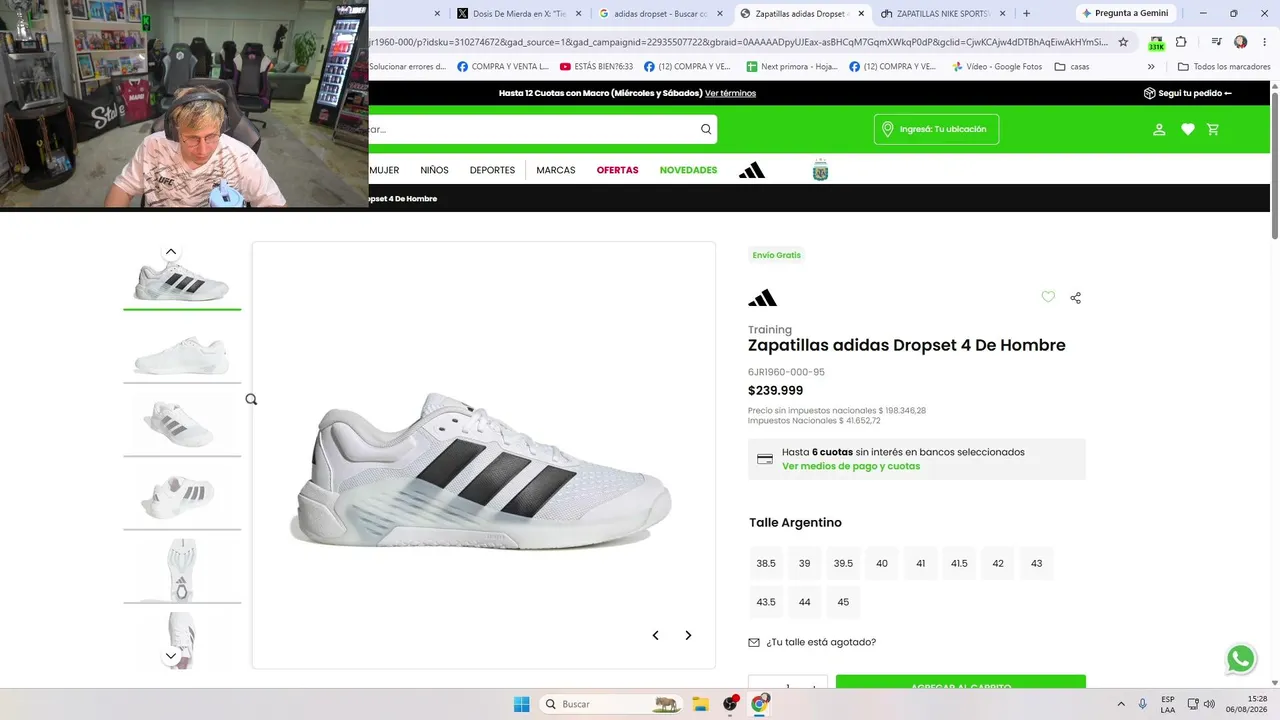Open the shopping cart icon

(x=1213, y=129)
